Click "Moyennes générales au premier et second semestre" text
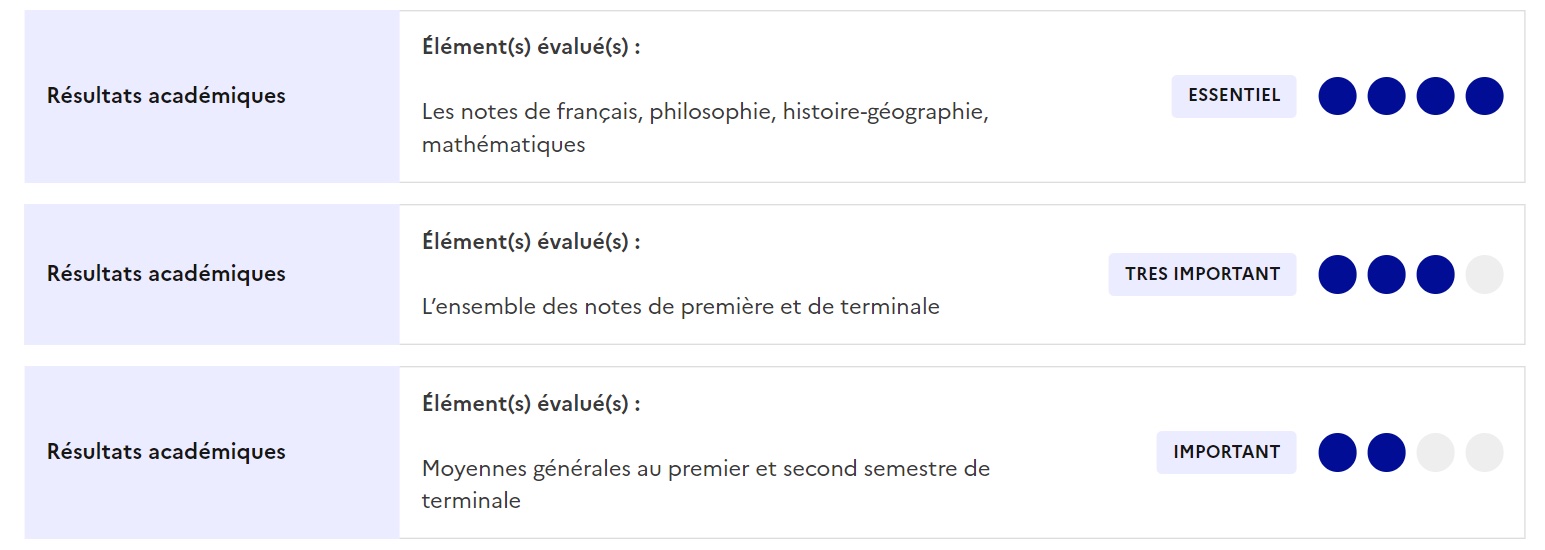 [x=705, y=468]
